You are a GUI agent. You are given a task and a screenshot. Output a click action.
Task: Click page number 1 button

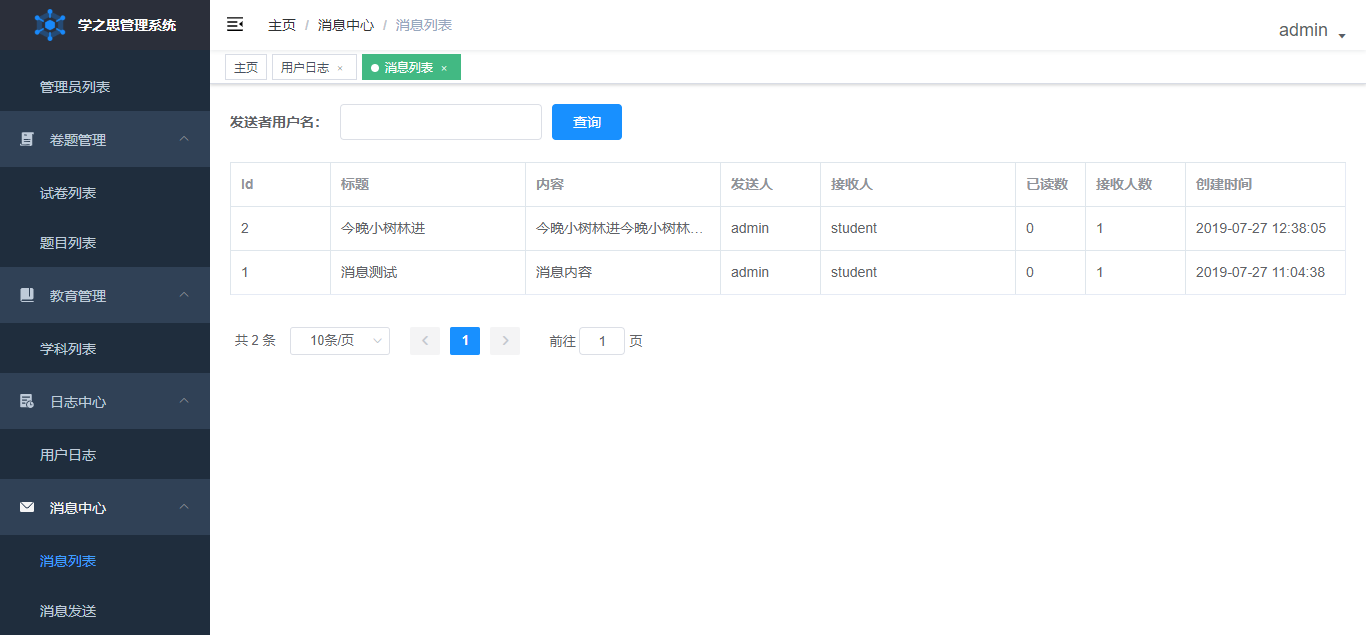coord(465,341)
